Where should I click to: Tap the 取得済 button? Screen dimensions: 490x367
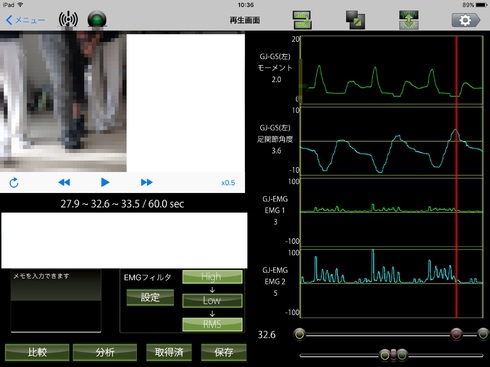169,352
